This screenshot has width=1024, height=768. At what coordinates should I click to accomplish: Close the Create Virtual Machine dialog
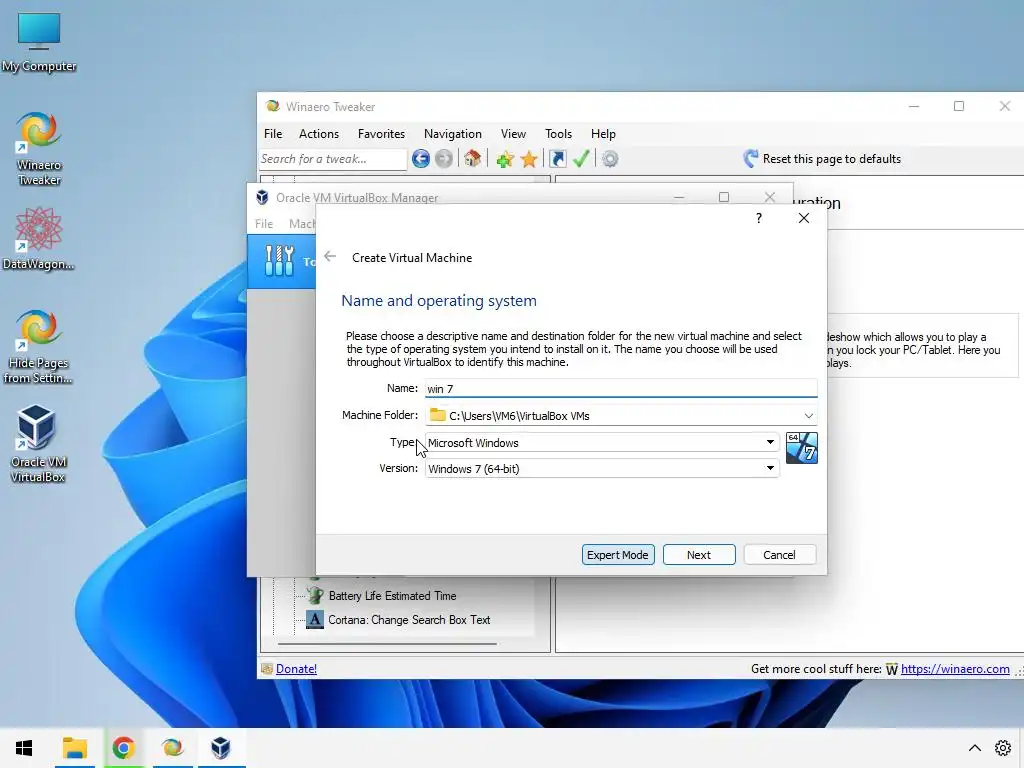[804, 218]
